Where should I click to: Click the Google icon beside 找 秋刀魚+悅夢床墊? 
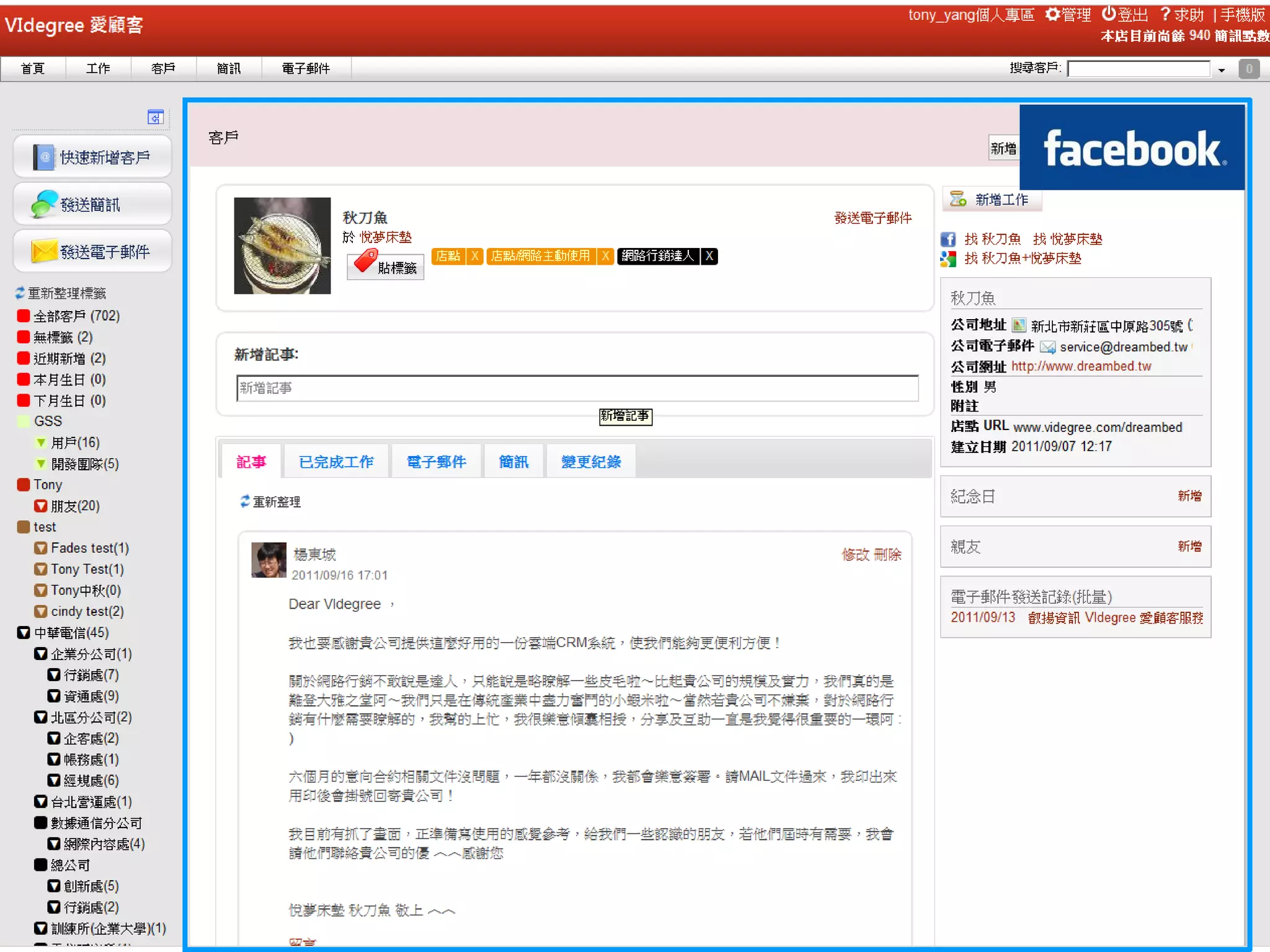[948, 258]
